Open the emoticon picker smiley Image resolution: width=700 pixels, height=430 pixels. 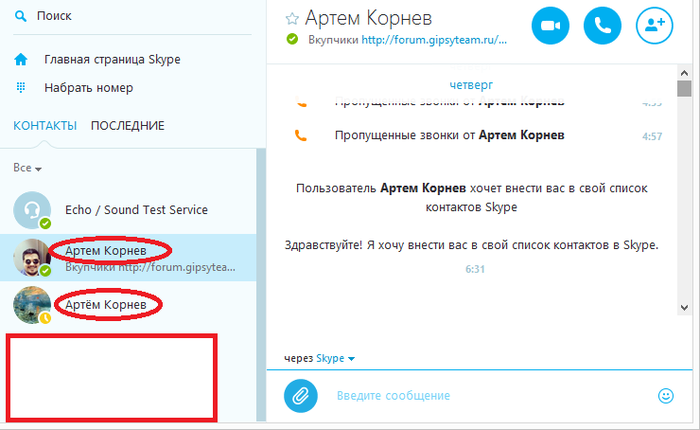click(x=666, y=396)
